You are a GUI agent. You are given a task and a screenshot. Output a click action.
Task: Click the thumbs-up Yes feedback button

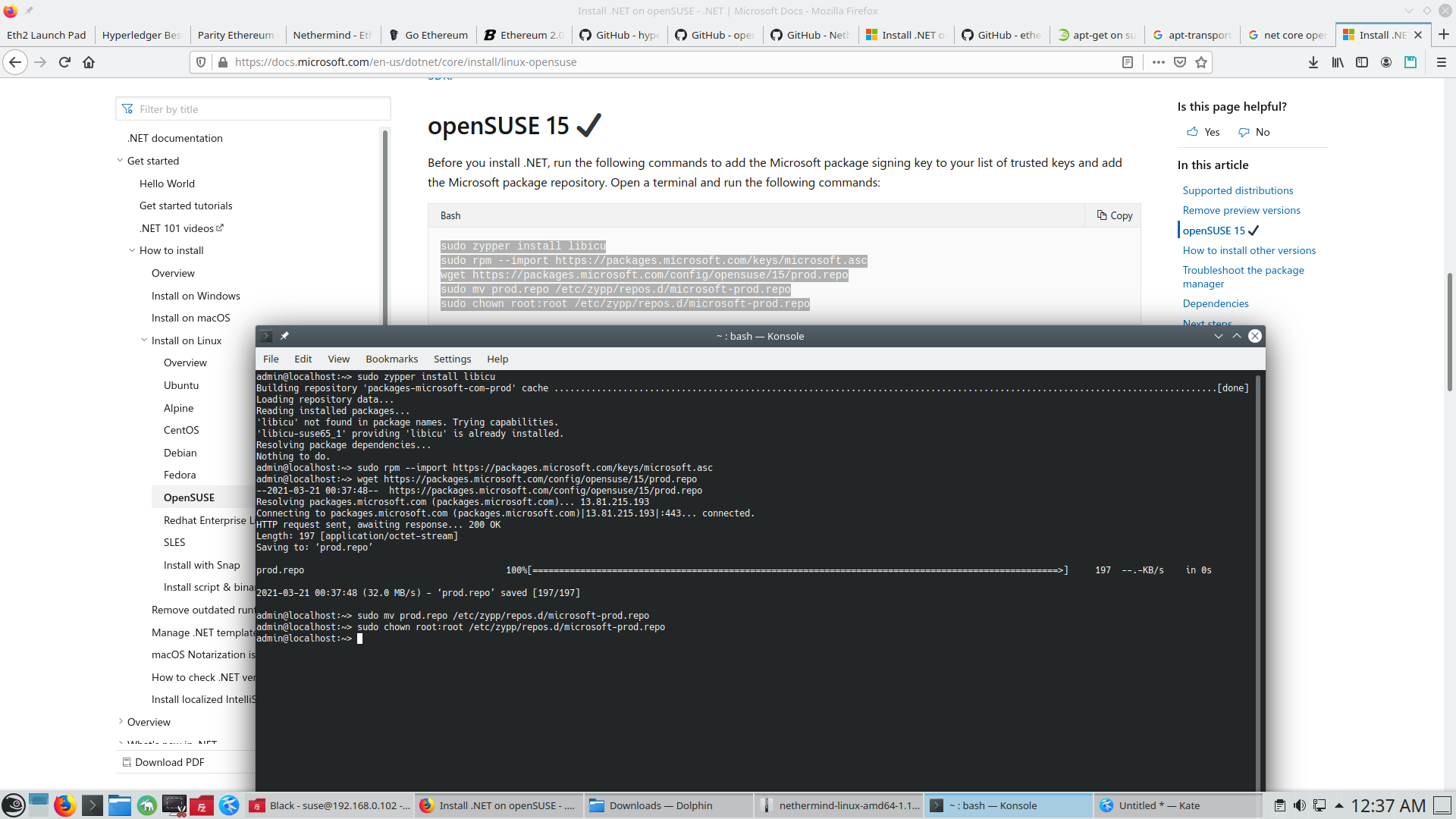[x=1203, y=132]
